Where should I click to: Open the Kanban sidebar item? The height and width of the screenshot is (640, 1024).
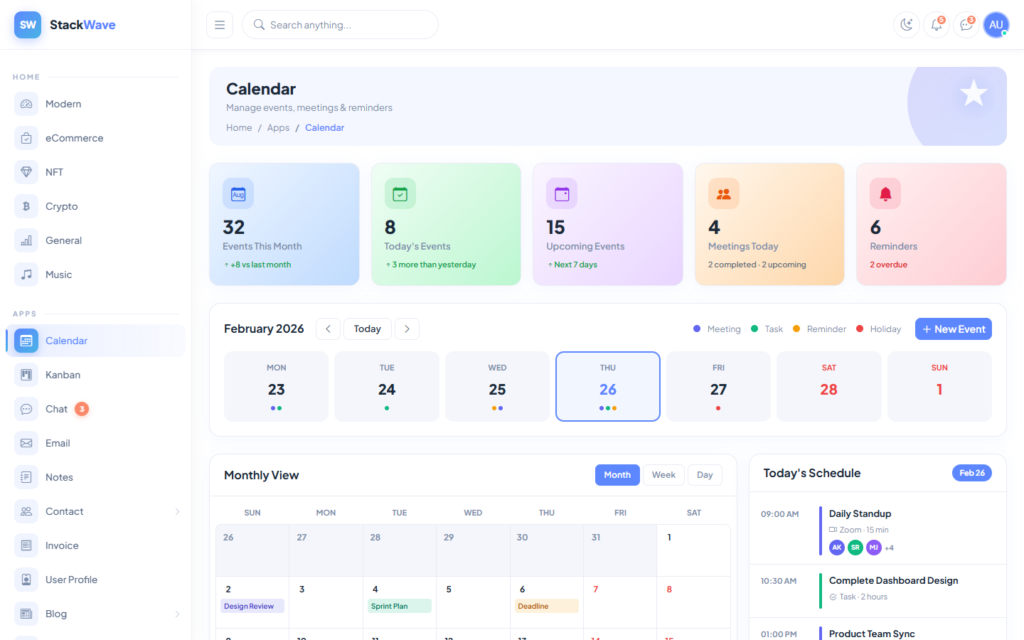click(x=96, y=375)
